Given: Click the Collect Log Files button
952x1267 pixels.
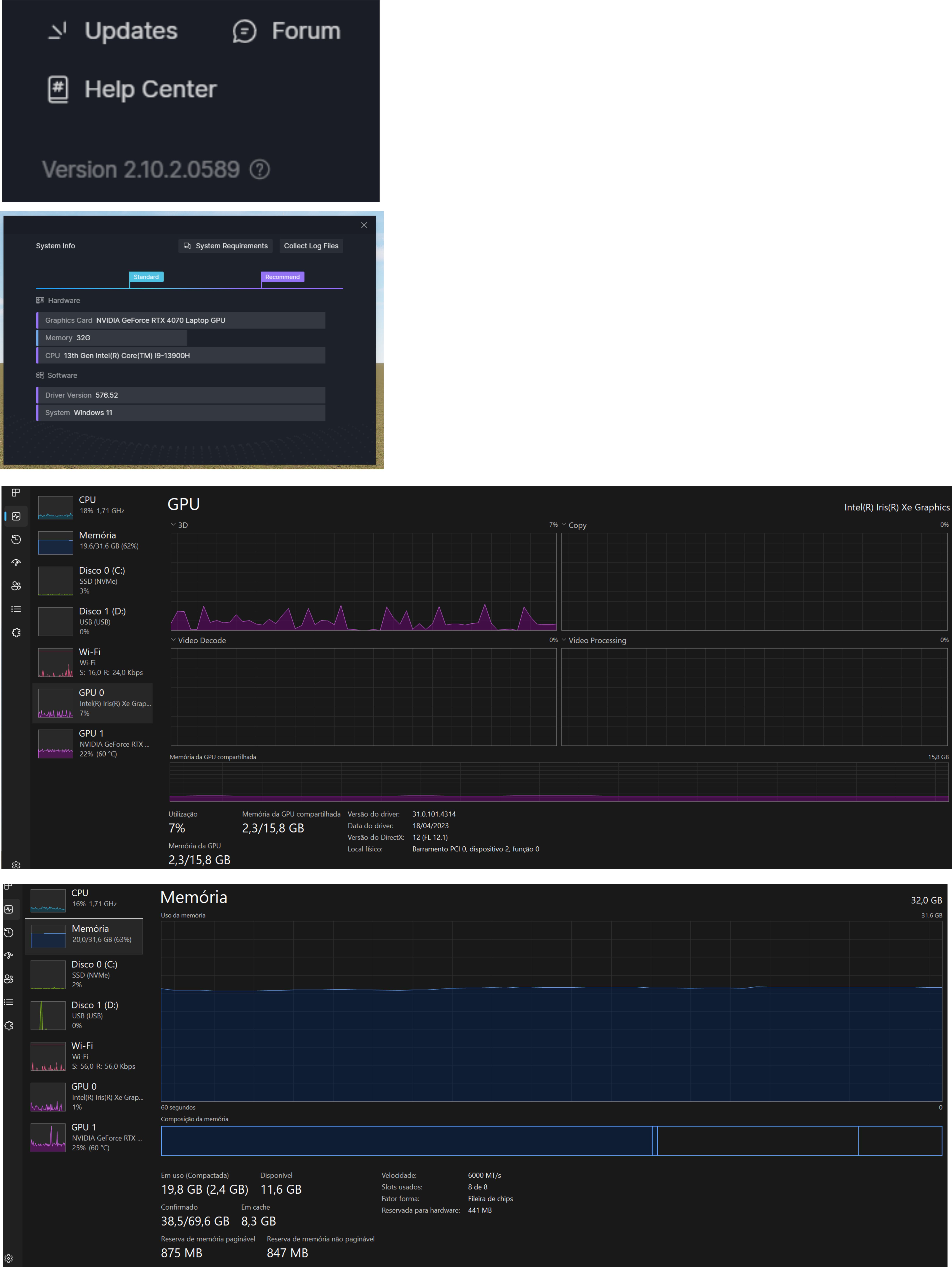Looking at the screenshot, I should pos(311,246).
